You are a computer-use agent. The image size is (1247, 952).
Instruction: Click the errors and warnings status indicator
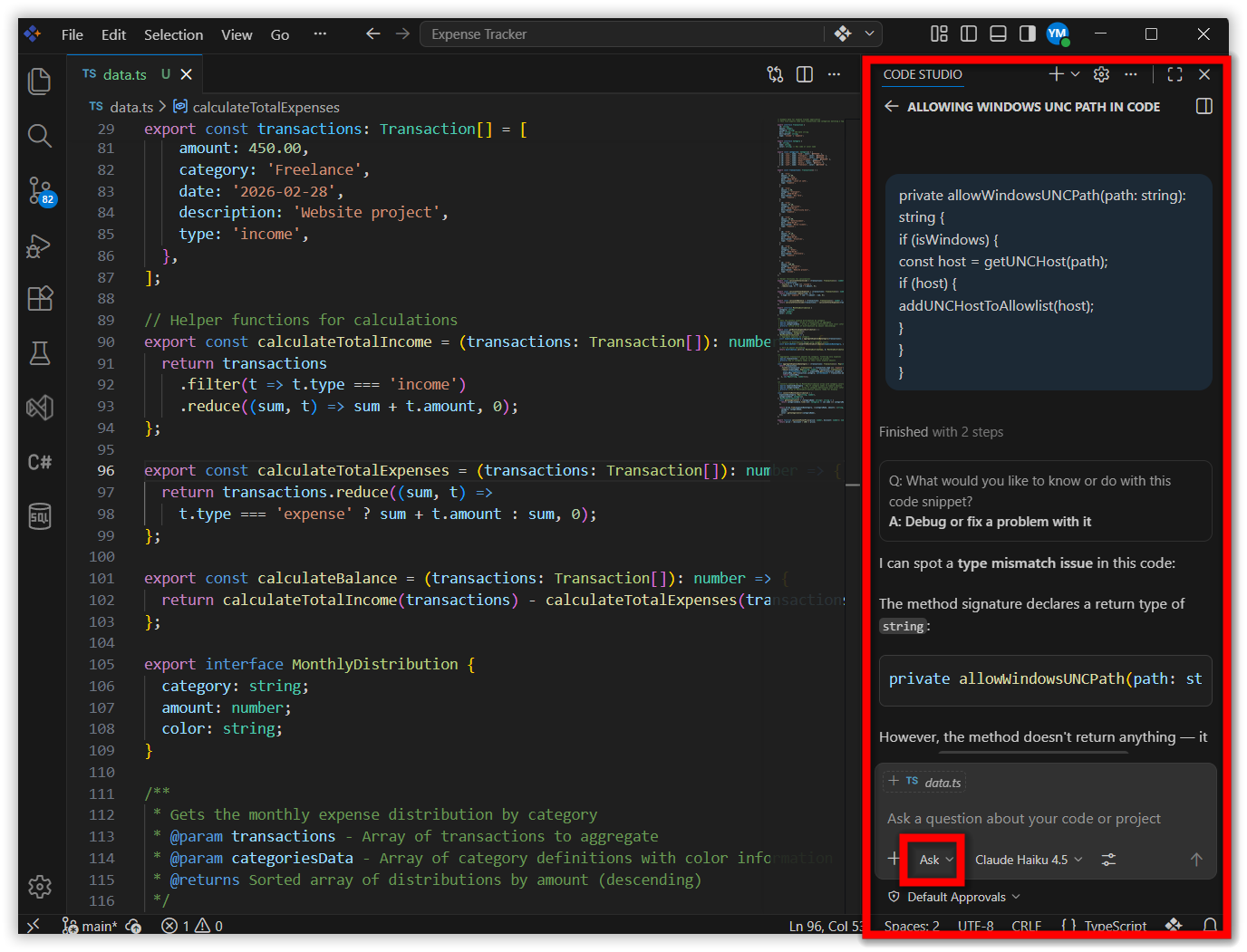[192, 926]
